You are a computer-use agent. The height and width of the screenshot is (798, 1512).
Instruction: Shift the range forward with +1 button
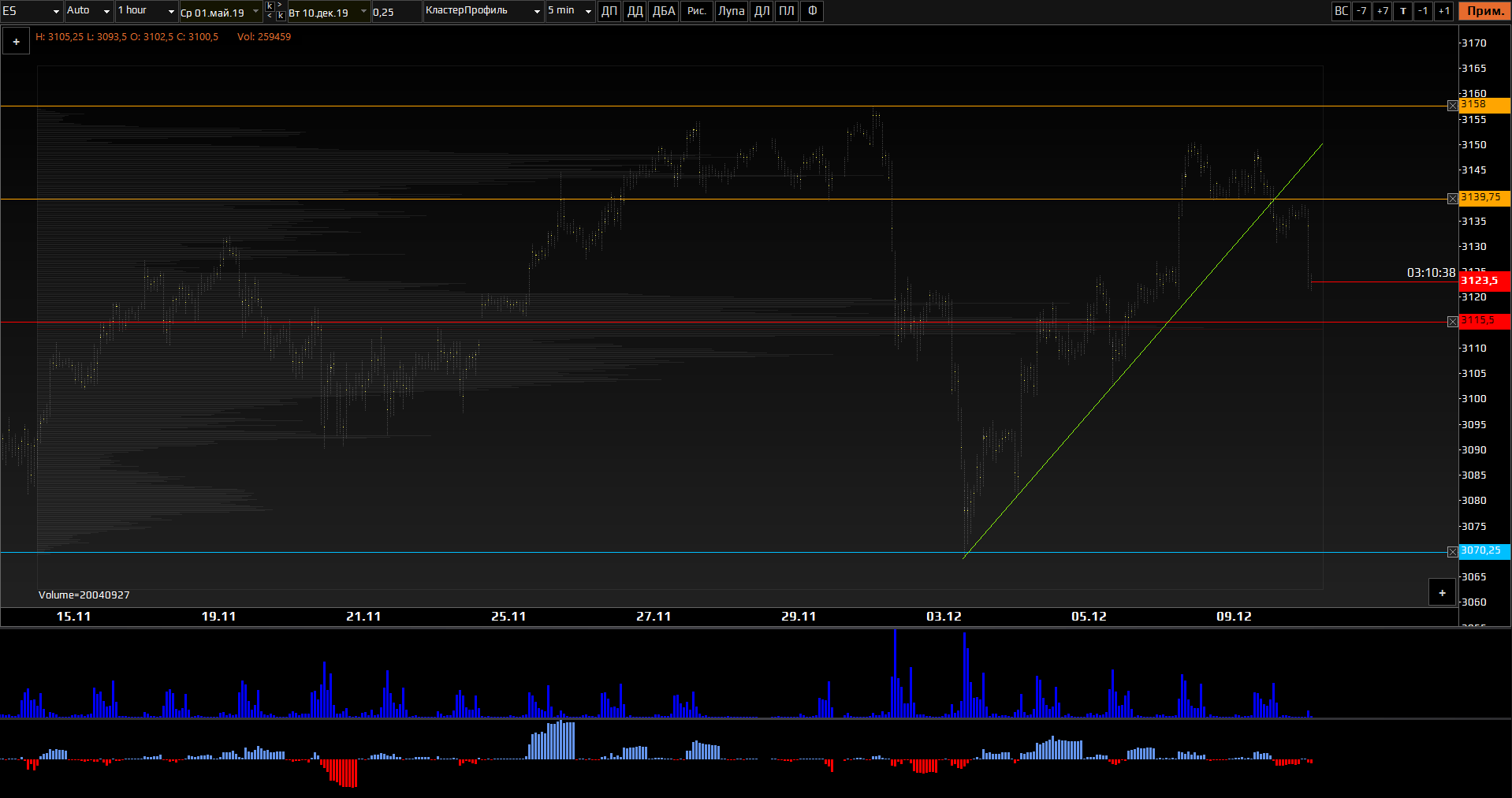[1443, 11]
